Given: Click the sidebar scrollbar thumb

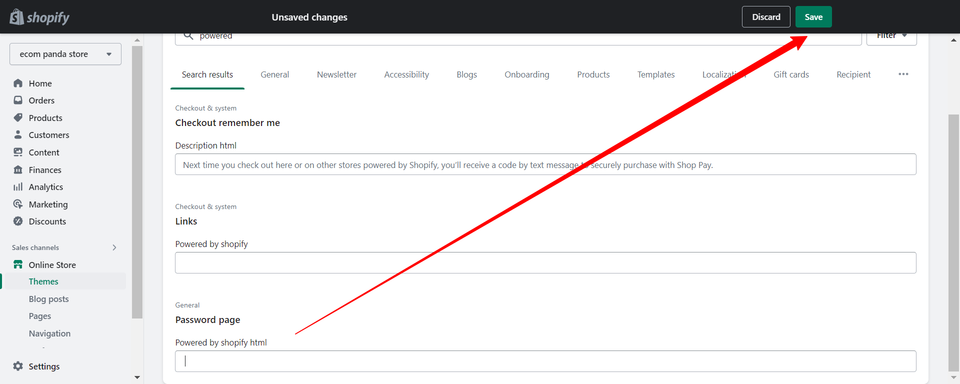Looking at the screenshot, I should (x=137, y=182).
